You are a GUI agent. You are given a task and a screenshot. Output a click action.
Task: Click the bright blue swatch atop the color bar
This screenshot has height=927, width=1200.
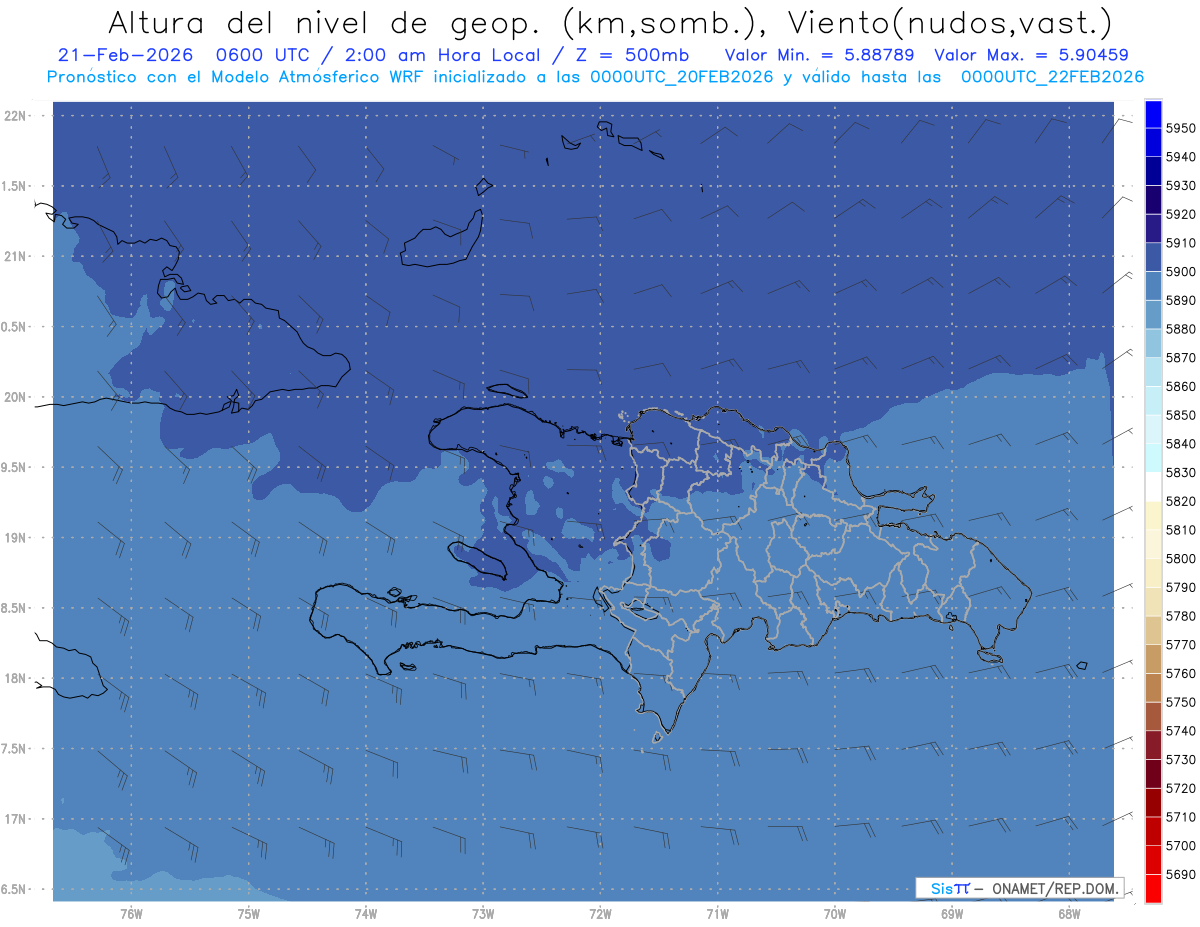point(1152,114)
